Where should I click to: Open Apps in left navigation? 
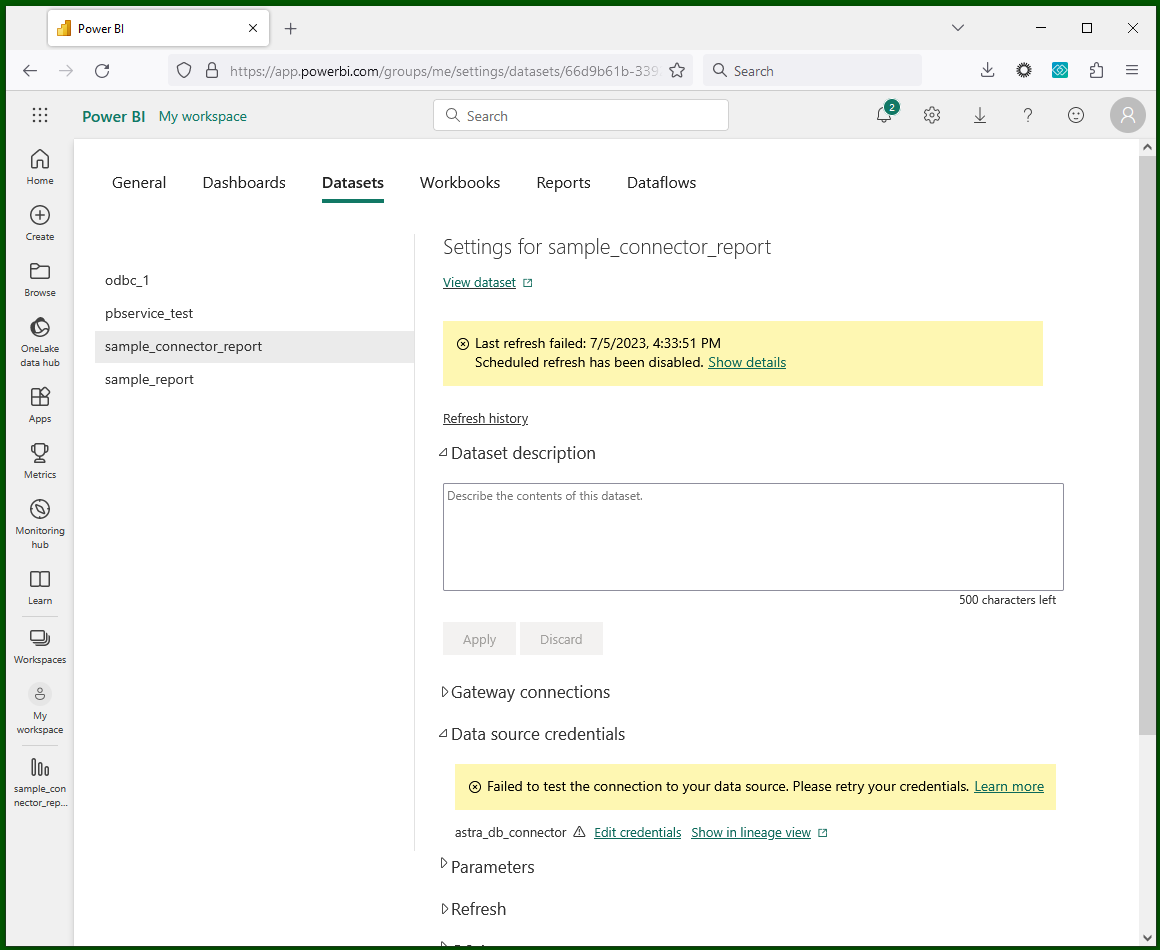tap(40, 405)
